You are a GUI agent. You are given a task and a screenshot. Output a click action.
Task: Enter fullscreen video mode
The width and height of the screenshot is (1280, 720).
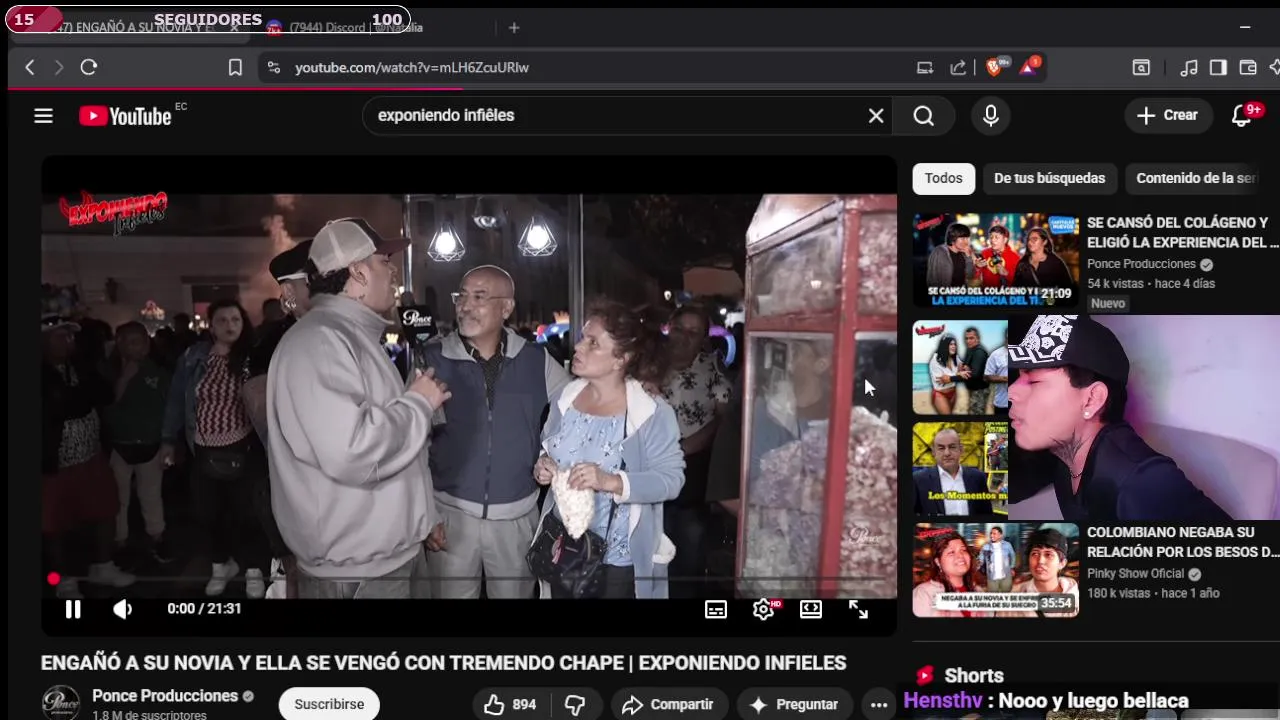click(859, 609)
